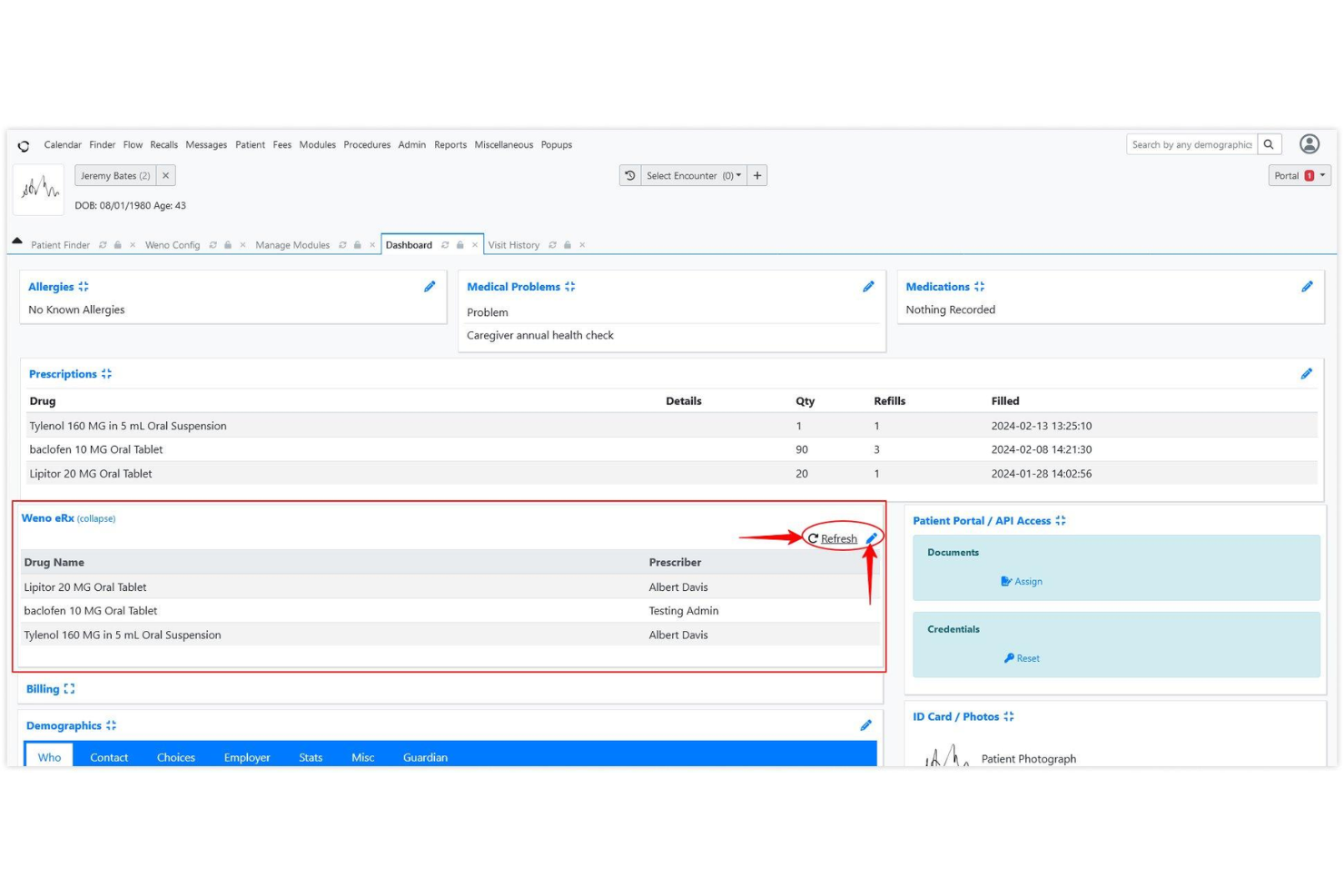This screenshot has width=1344, height=896.
Task: Click the search magnifier icon
Action: tap(1269, 143)
